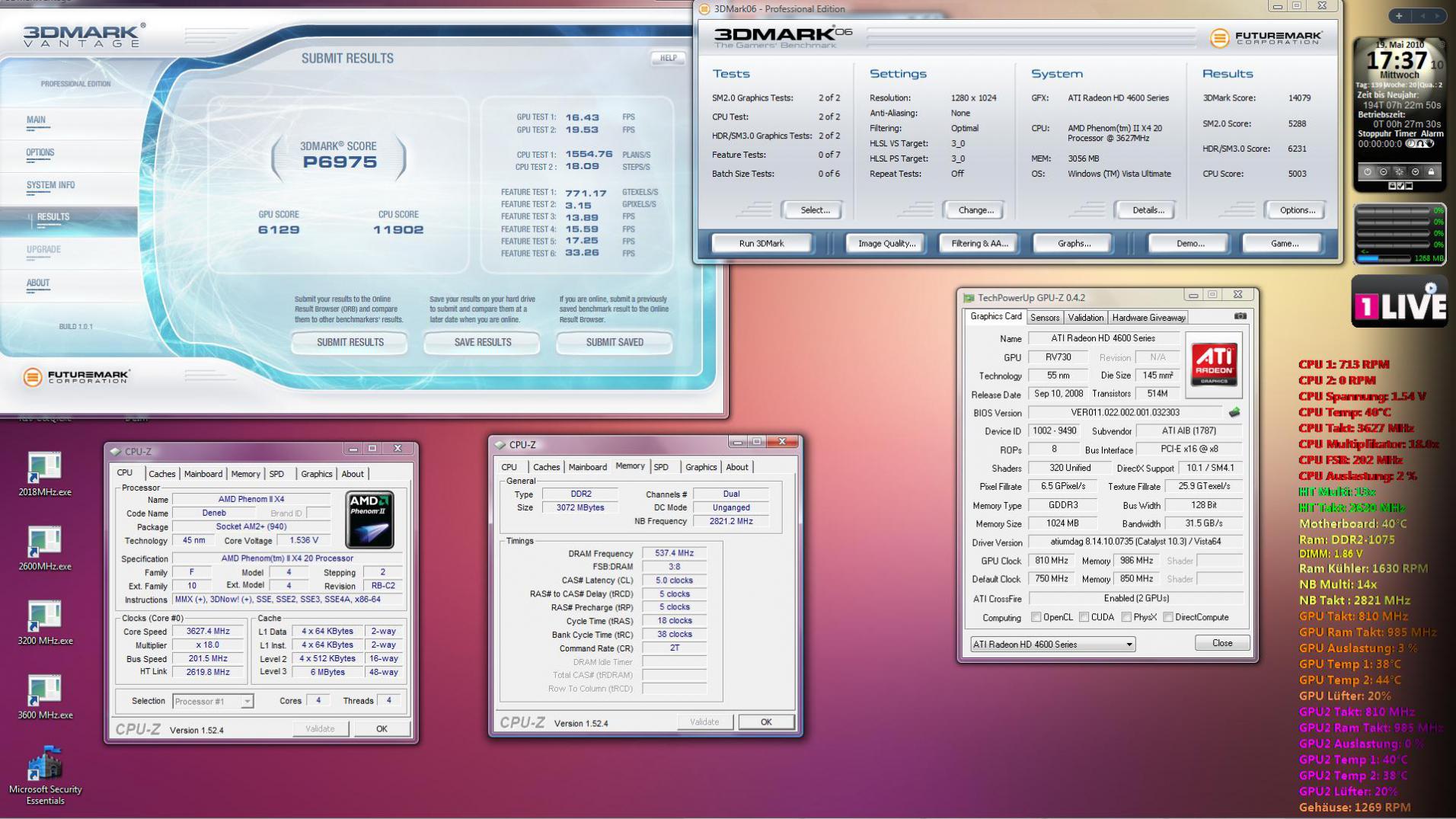Click the Submit Results button in Vantage
The width and height of the screenshot is (1456, 819).
tap(350, 343)
